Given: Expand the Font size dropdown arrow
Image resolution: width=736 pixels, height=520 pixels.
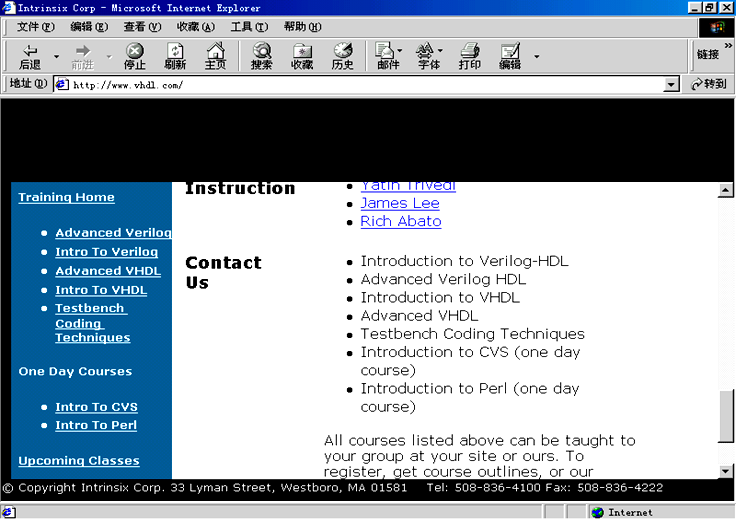Looking at the screenshot, I should point(440,50).
